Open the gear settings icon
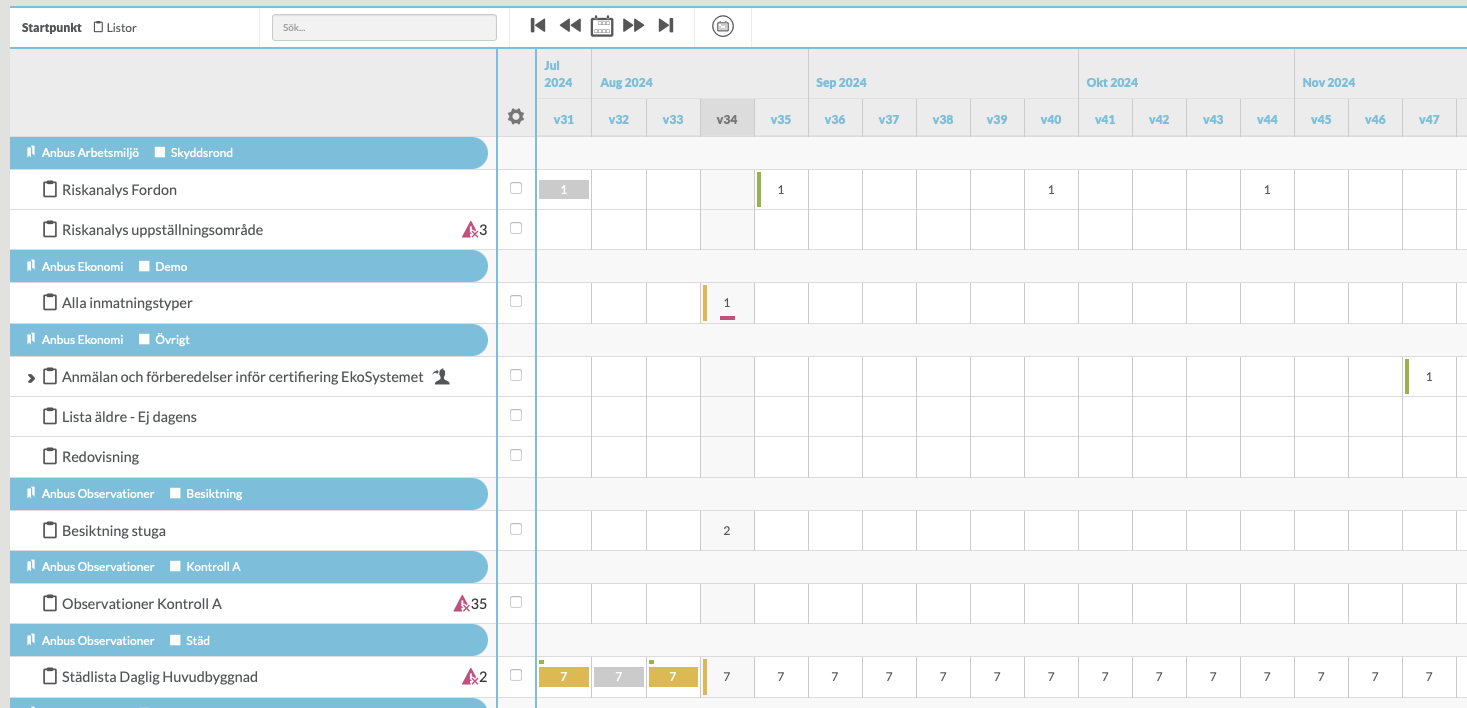 (516, 117)
